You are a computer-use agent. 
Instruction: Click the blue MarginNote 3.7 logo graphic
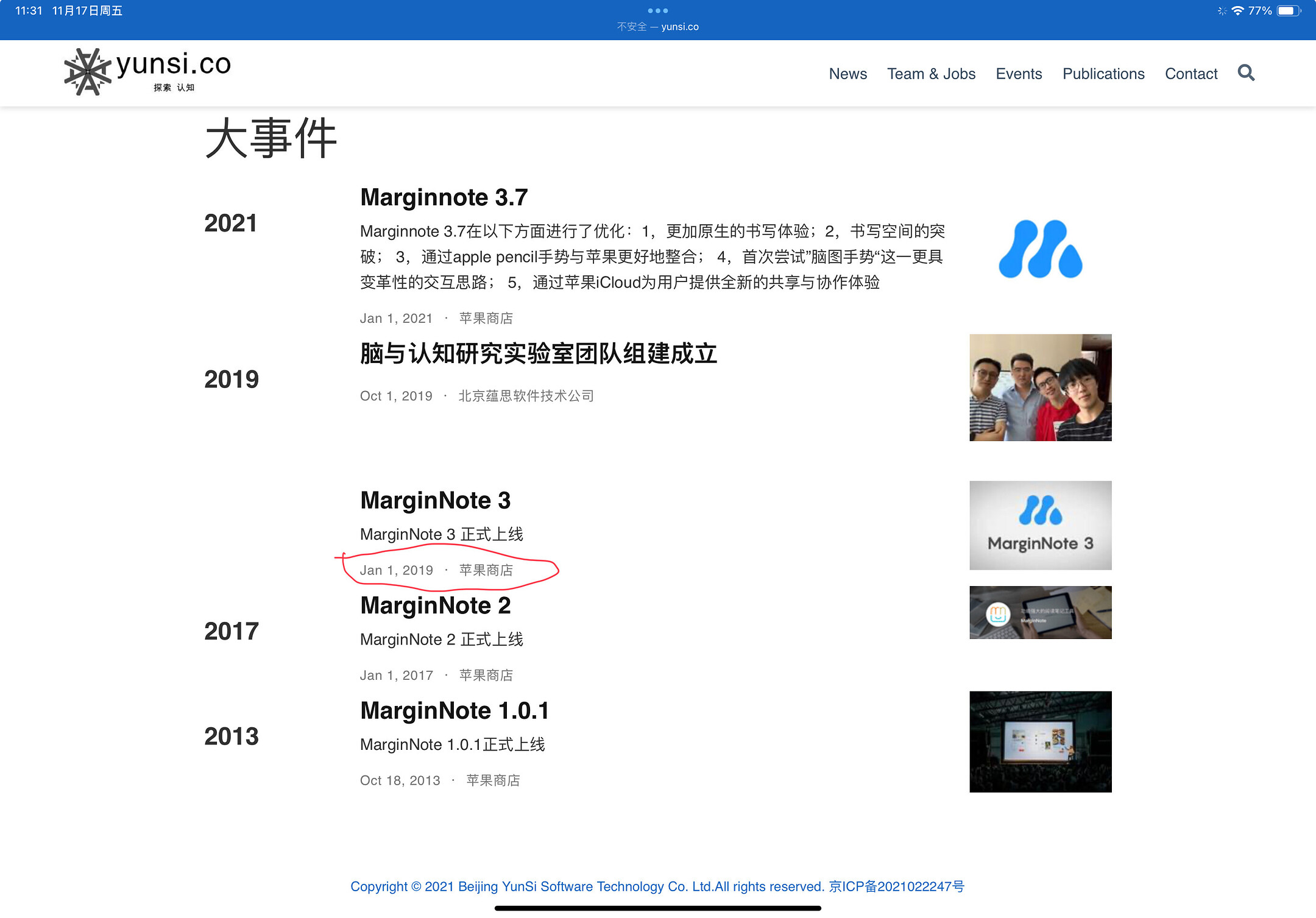(x=1040, y=250)
